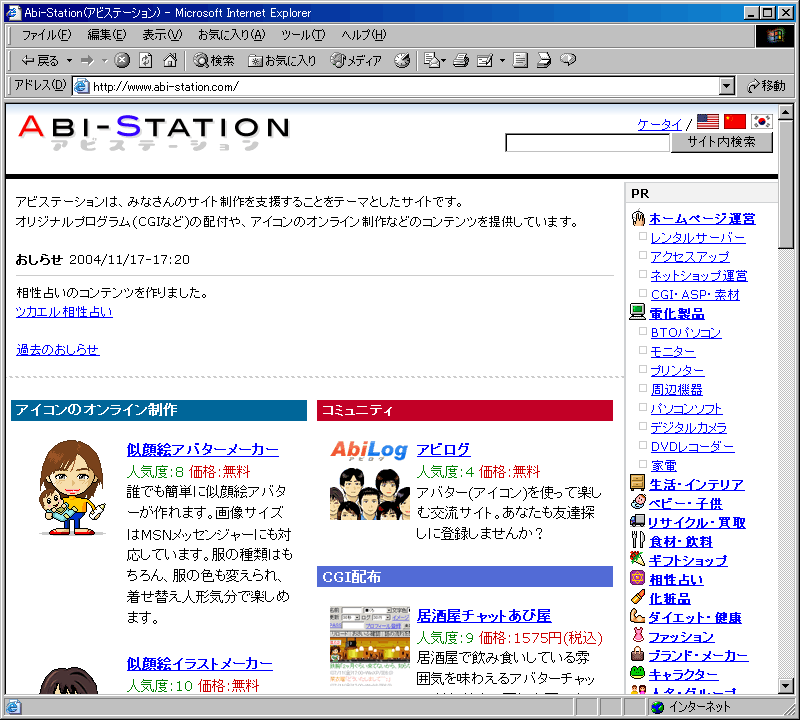800x720 pixels.
Task: Go to the Home page icon
Action: click(170, 60)
